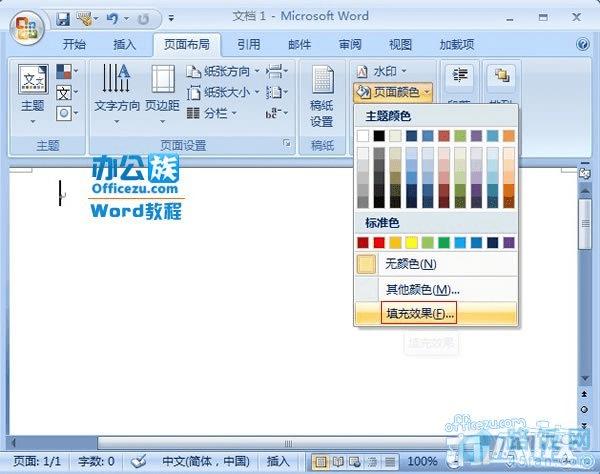
Task: Save the document from quick access toolbar
Action: click(62, 19)
